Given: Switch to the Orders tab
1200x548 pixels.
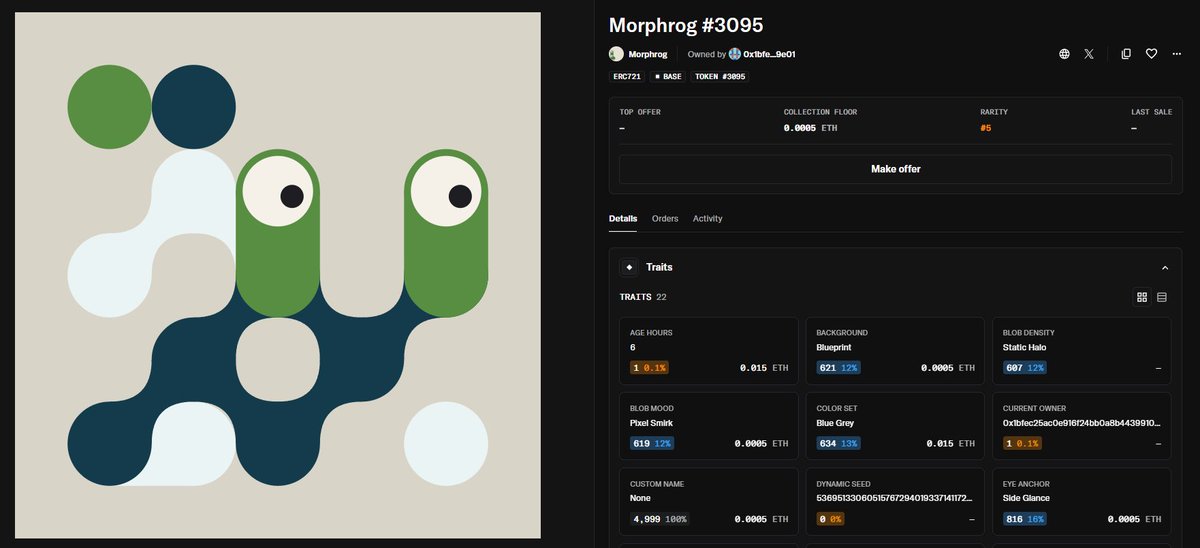Looking at the screenshot, I should point(665,218).
